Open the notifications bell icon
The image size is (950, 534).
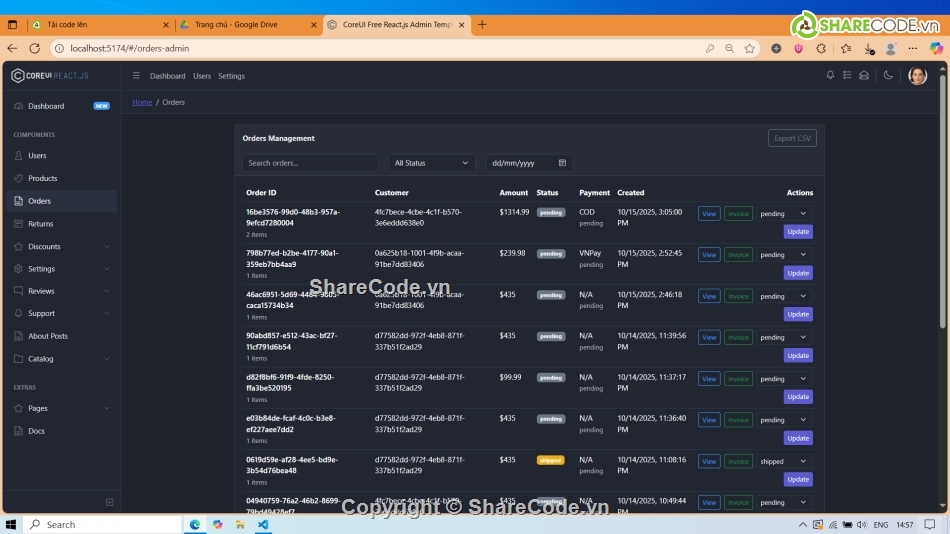tap(830, 75)
